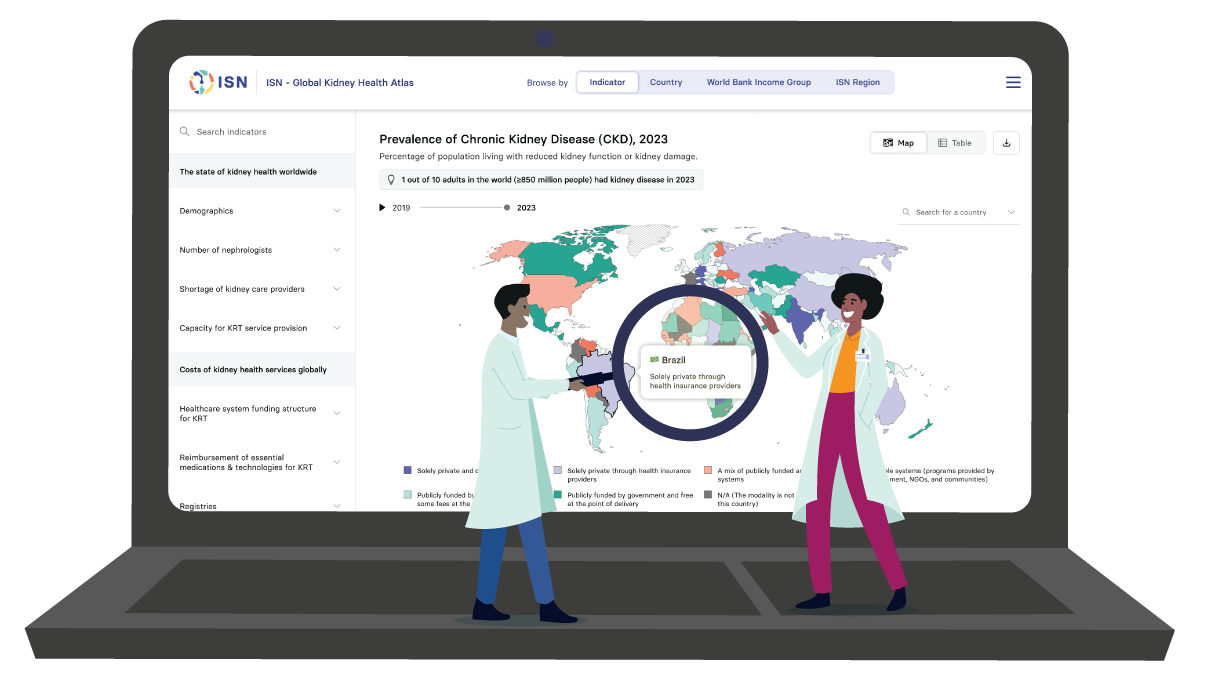The image size is (1224, 679).
Task: Select World Bank Income Group tab
Action: 758,83
